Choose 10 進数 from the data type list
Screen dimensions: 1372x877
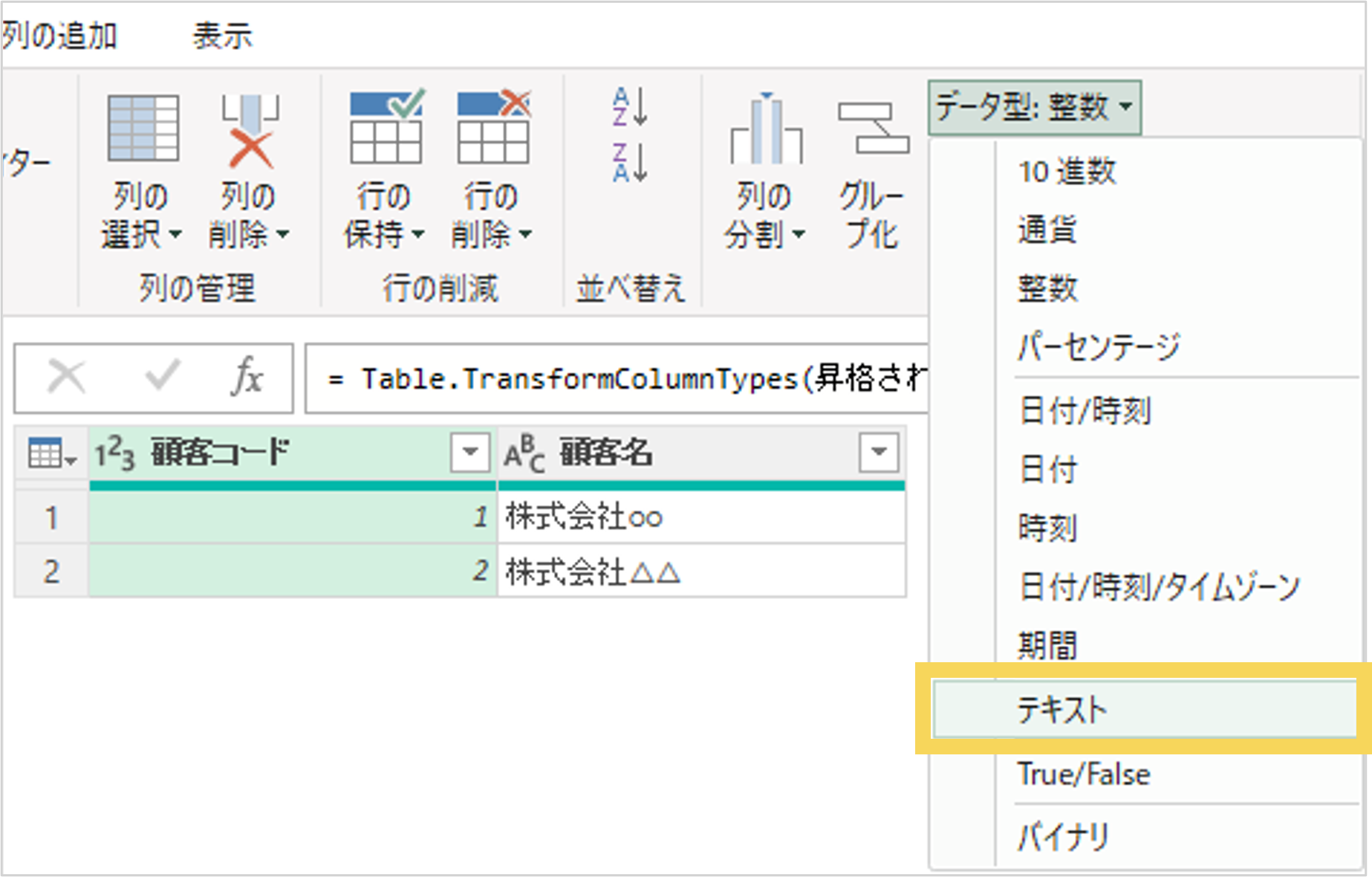pos(1067,172)
